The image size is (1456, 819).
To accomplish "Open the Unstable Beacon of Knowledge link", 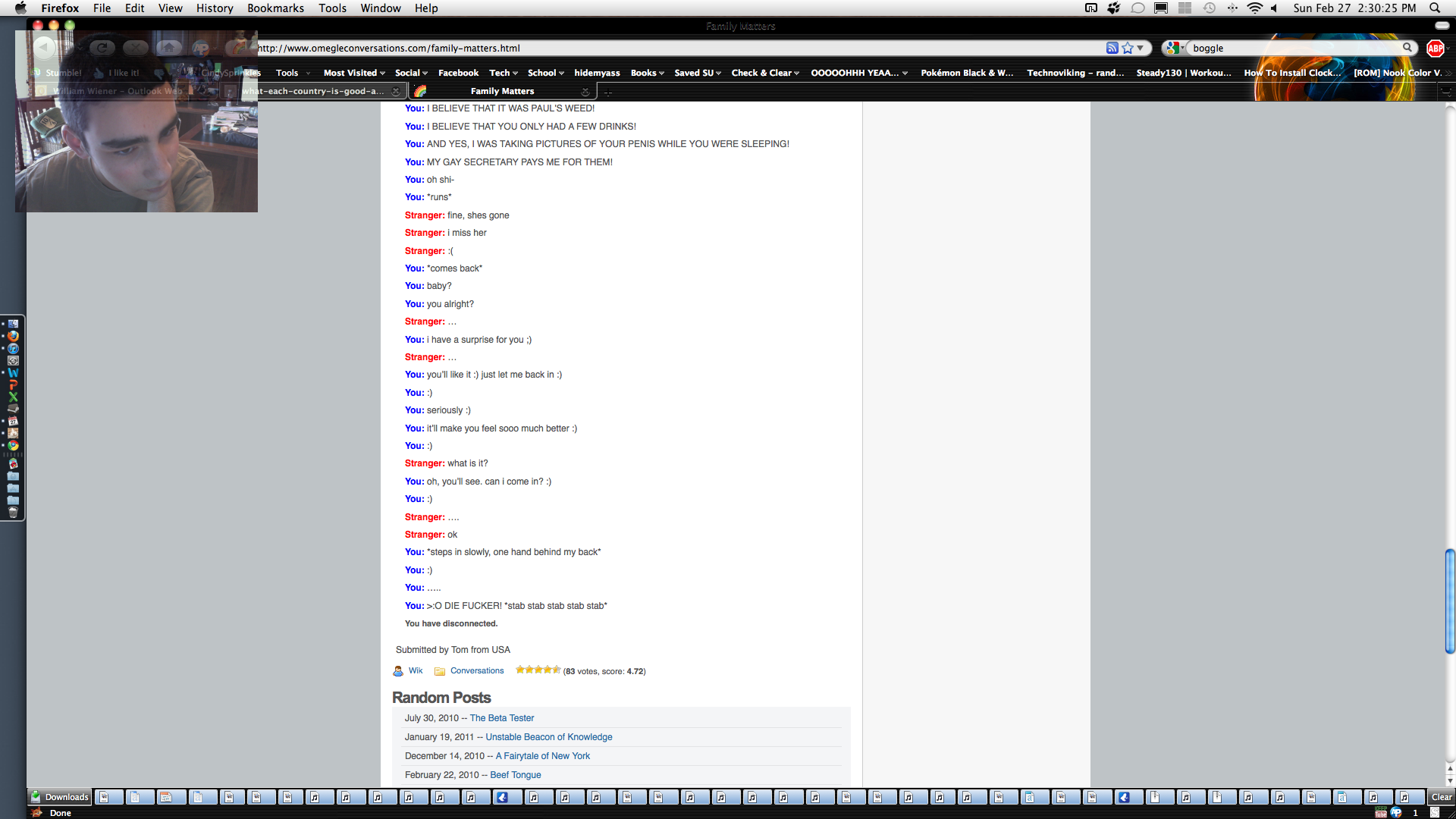I will point(548,737).
